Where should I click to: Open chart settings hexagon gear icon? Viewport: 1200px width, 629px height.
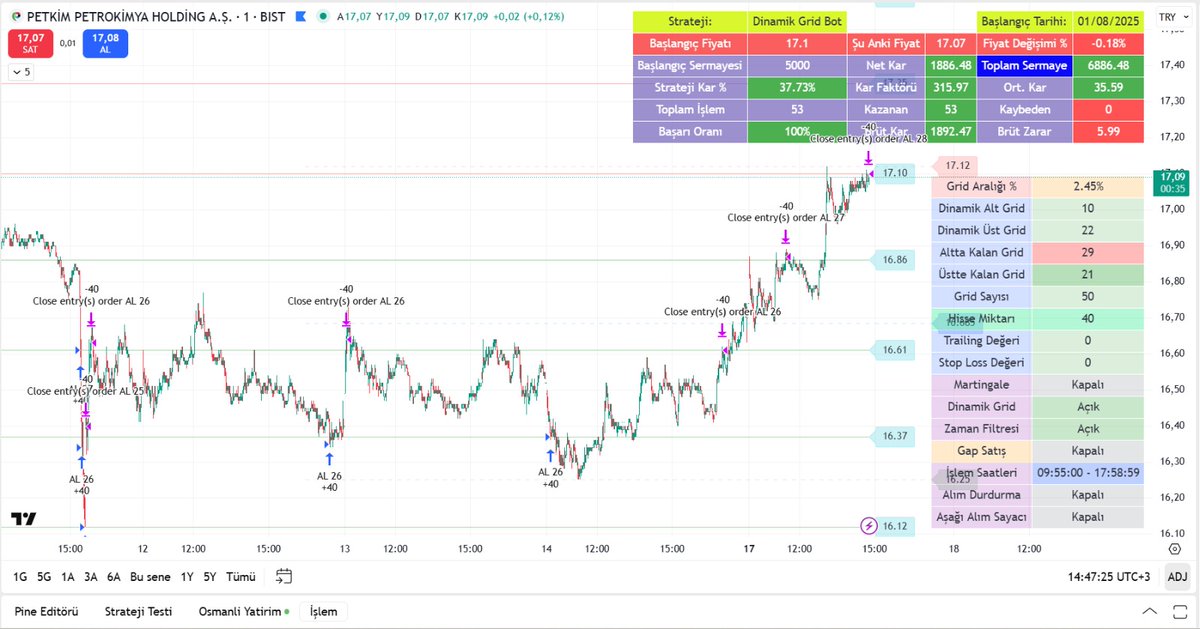pos(1173,549)
